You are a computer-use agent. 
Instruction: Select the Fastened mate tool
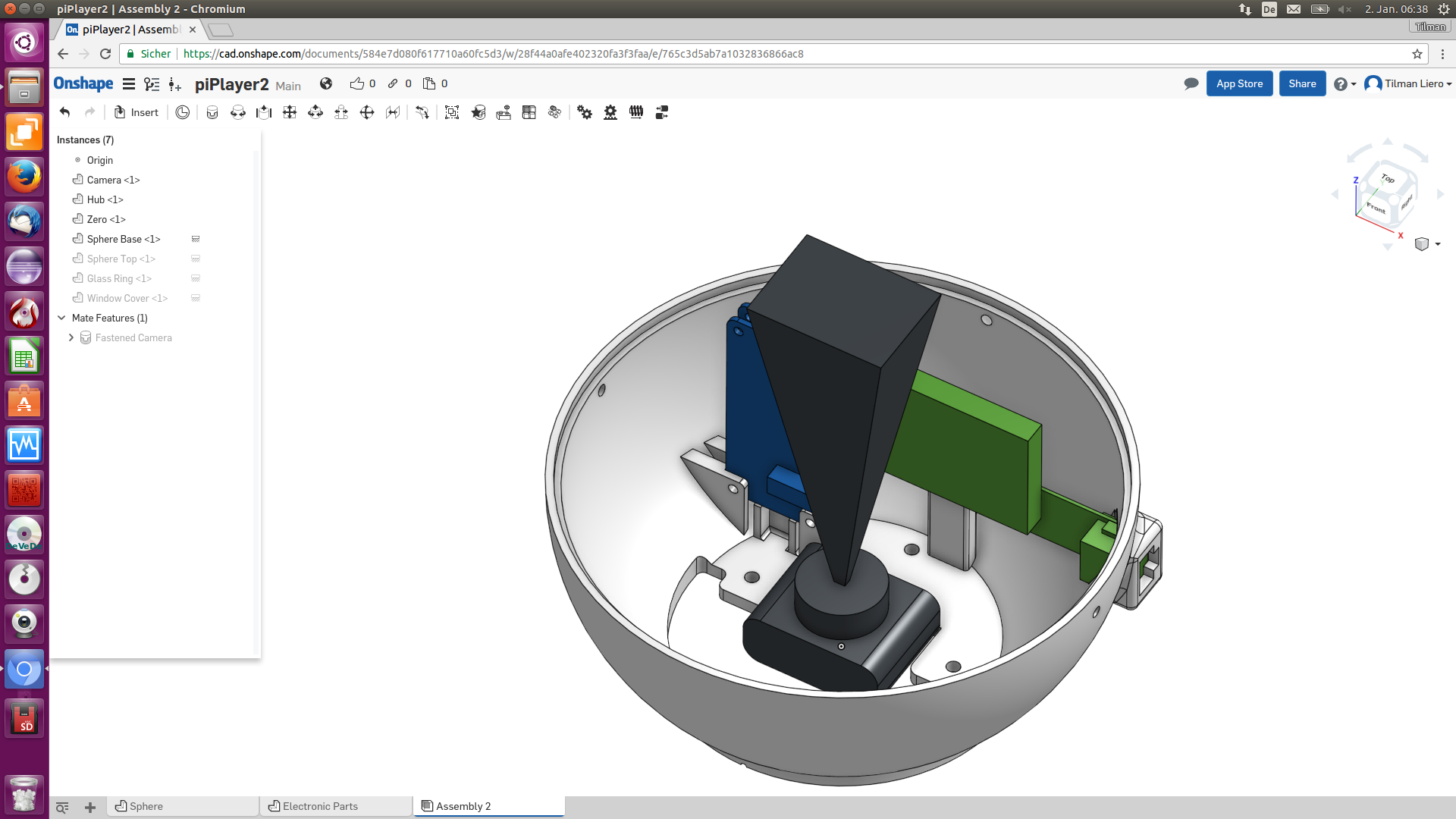[x=212, y=112]
